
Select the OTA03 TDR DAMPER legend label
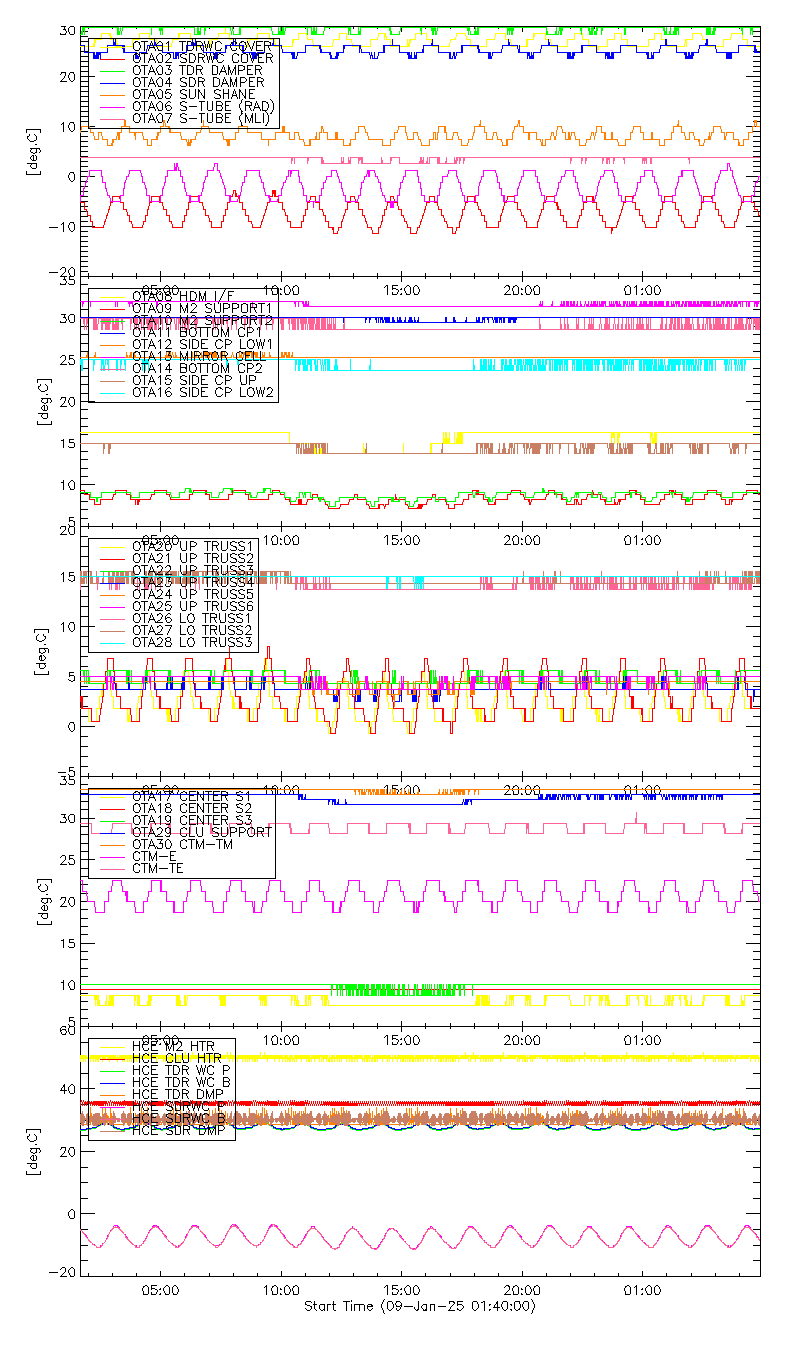[x=198, y=70]
